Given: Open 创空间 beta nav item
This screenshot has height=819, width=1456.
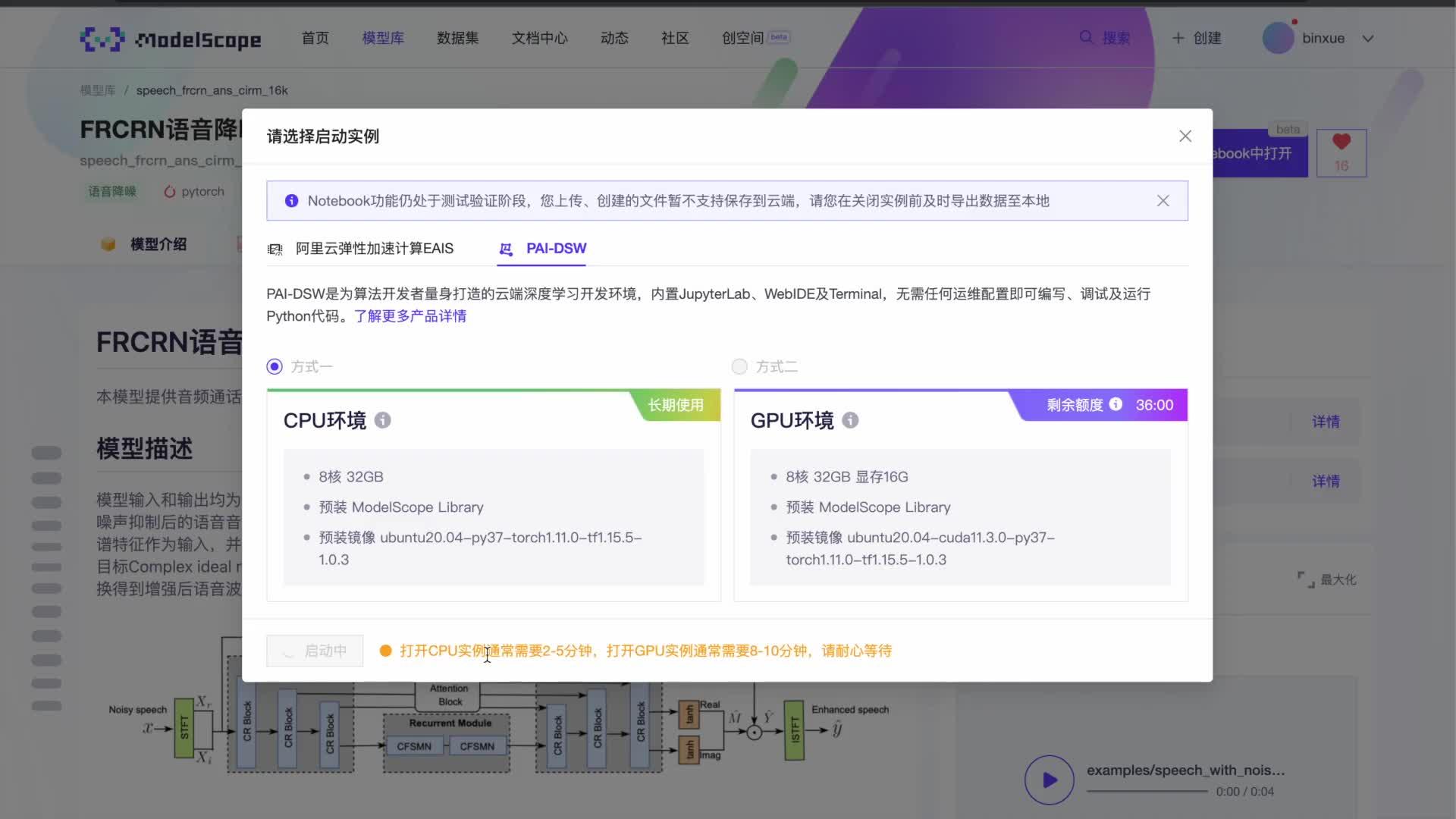Looking at the screenshot, I should point(755,38).
